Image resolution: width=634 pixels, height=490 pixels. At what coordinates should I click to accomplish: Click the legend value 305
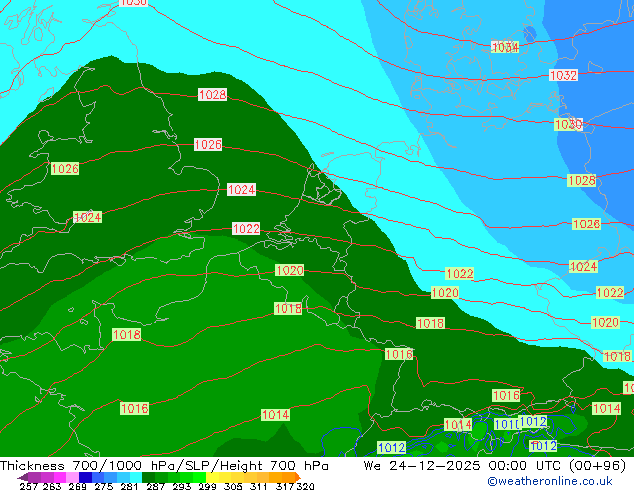tap(233, 486)
